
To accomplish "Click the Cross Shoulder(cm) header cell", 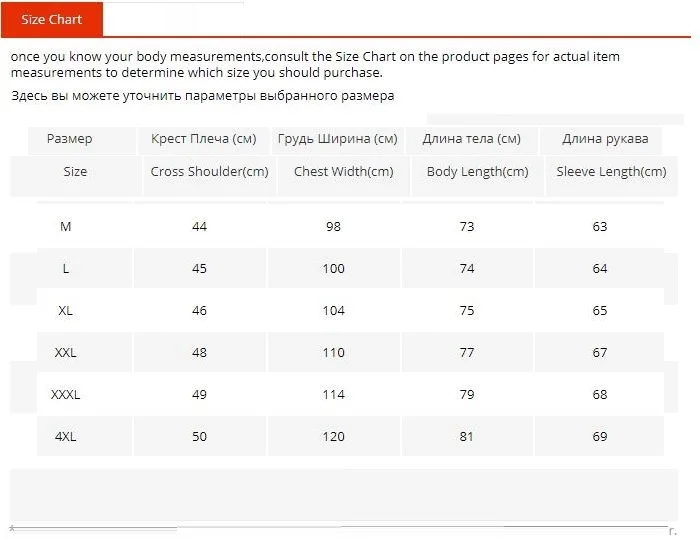I will (x=209, y=172).
